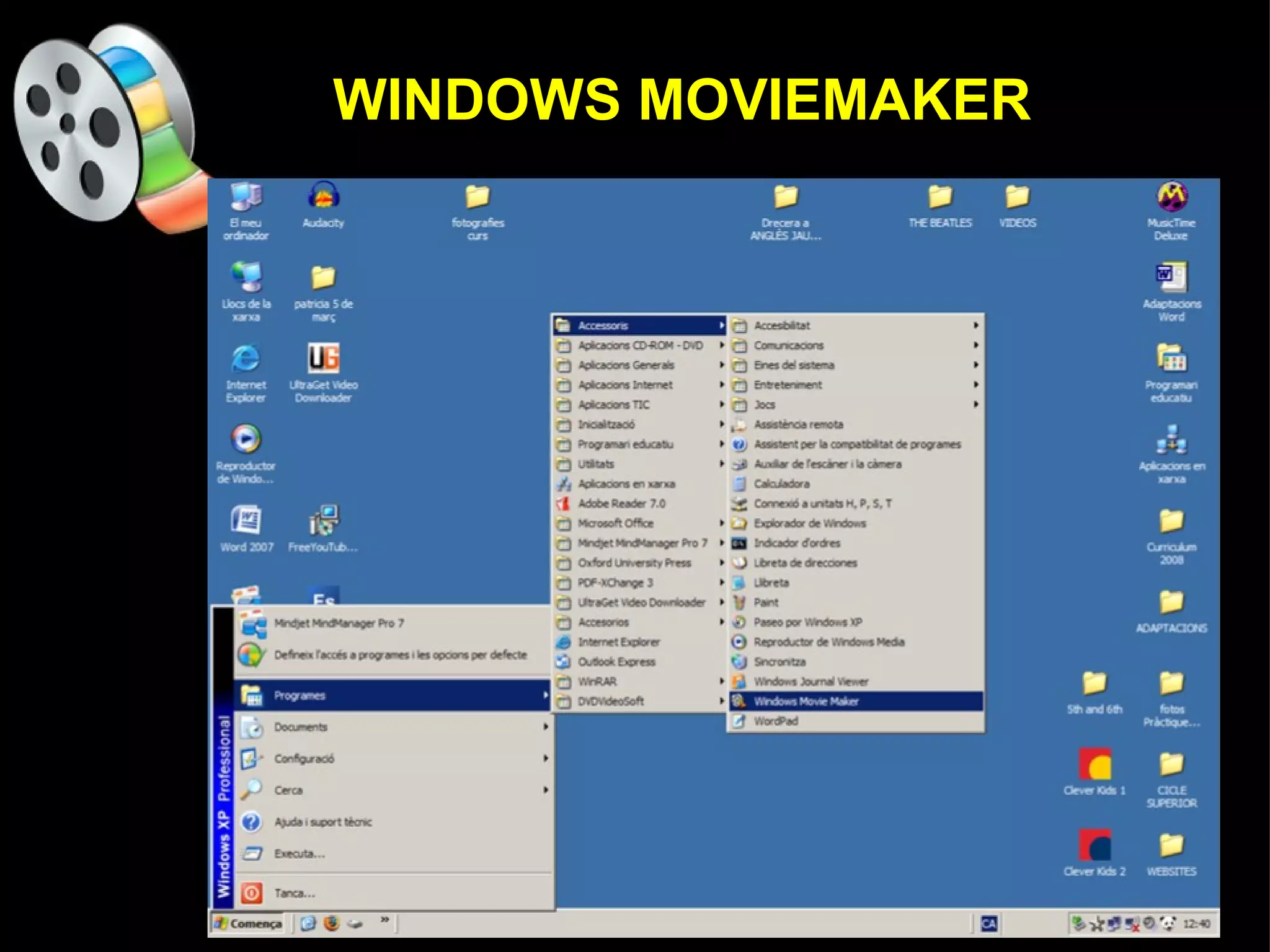1270x952 pixels.
Task: Open ADAPTACIONS desktop folder
Action: click(1171, 610)
